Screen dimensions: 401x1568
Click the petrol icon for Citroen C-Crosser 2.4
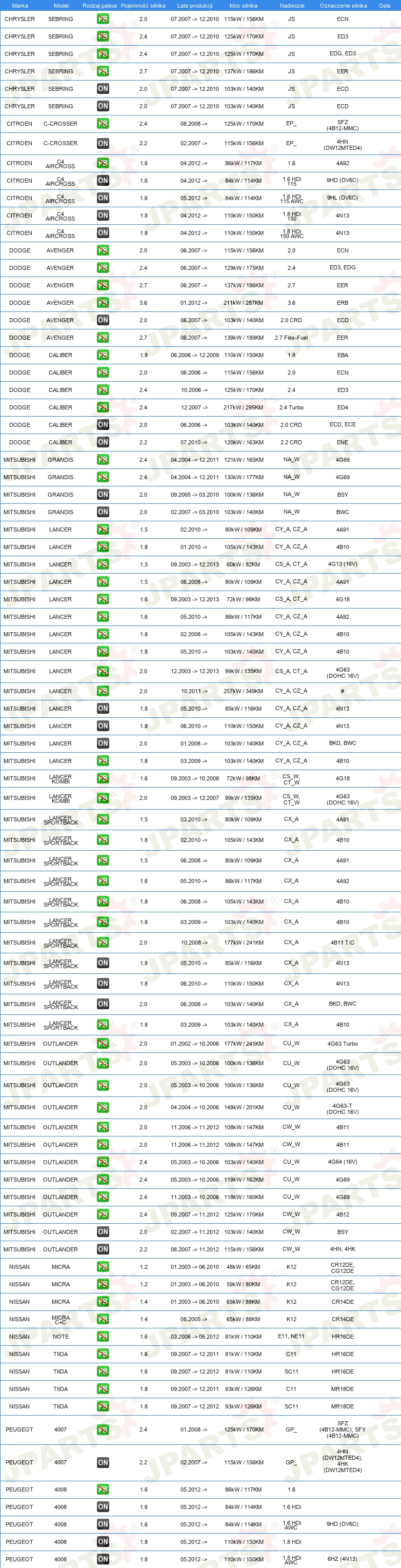[x=103, y=124]
